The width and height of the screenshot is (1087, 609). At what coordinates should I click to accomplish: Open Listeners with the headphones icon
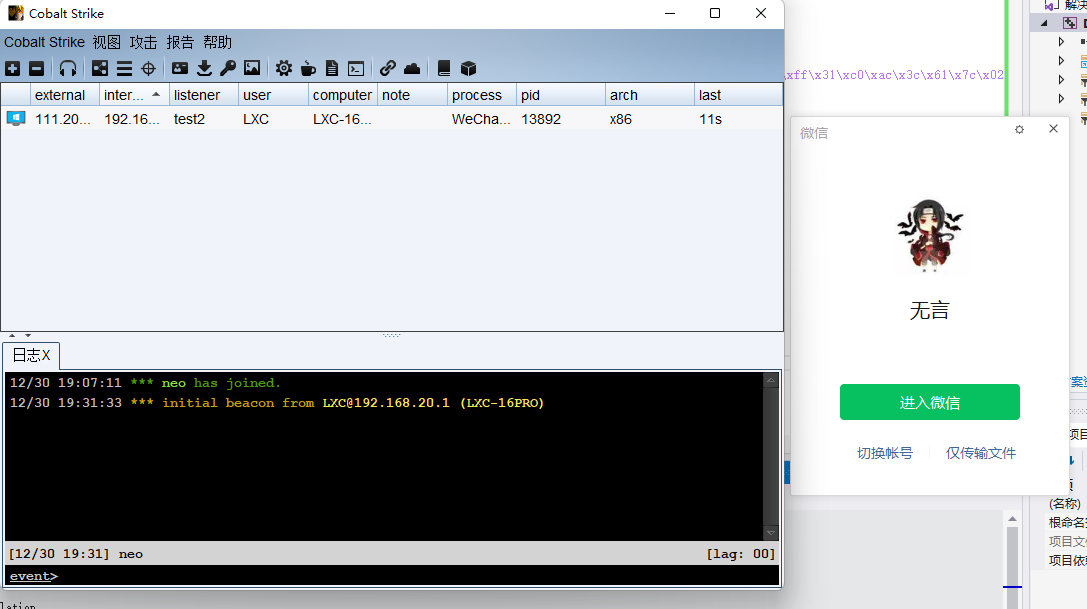tap(68, 68)
